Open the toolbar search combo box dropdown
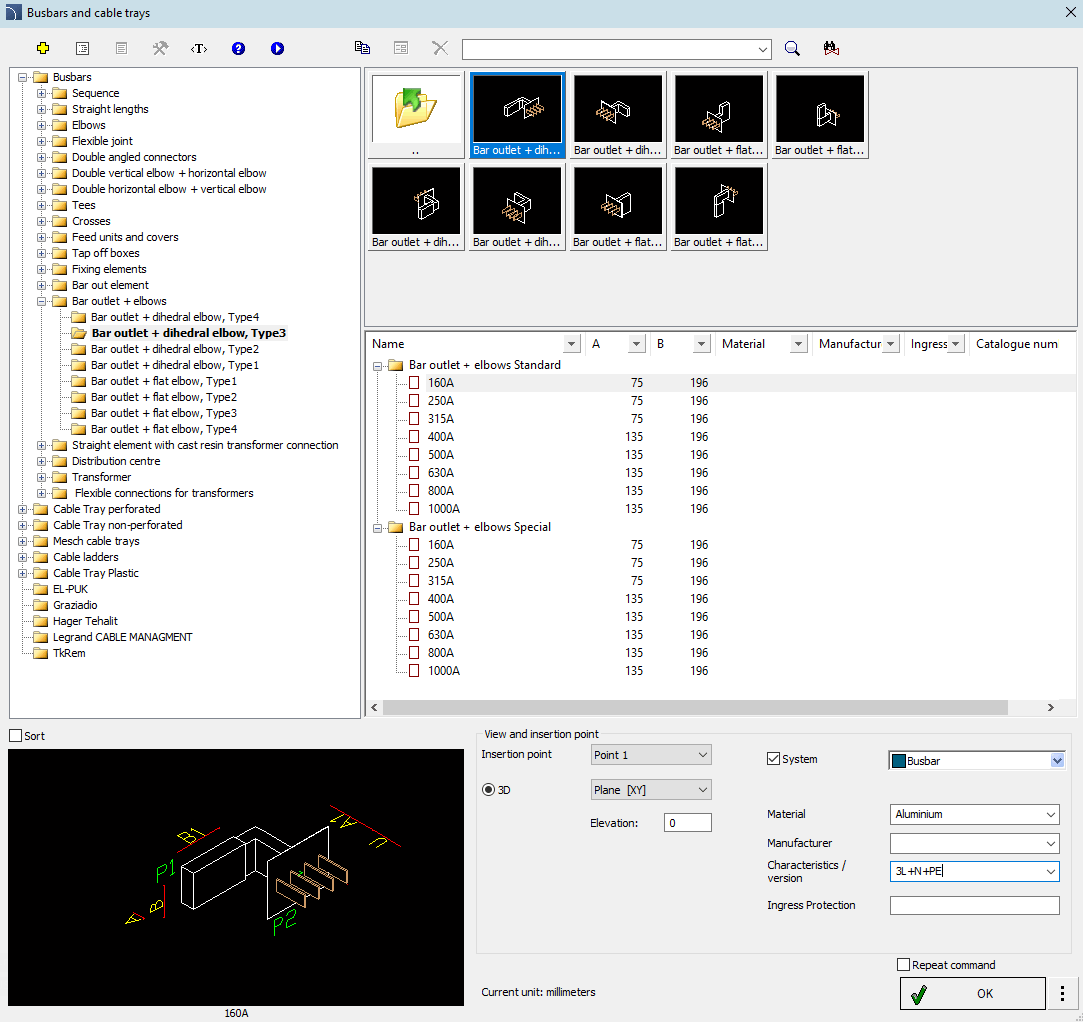 coord(762,49)
